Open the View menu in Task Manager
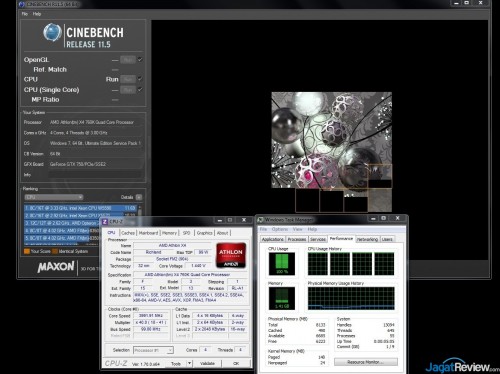 tap(298, 229)
